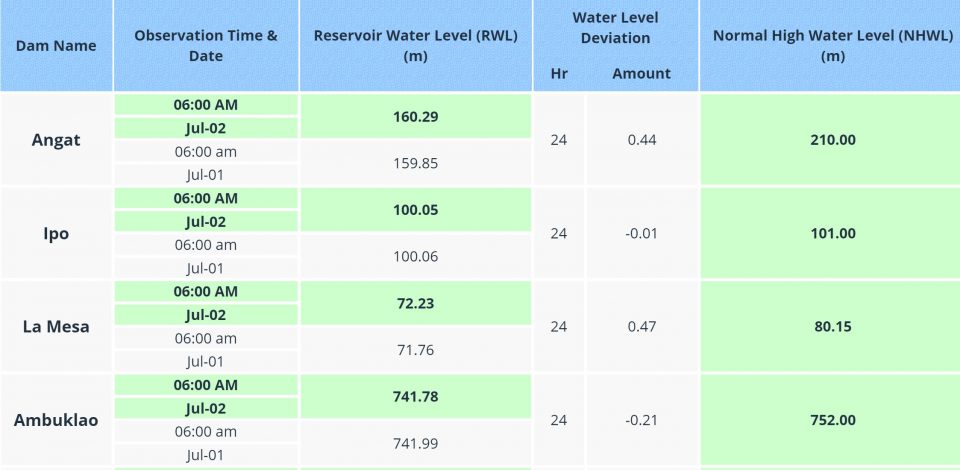
Task: Select the Ipo dam name cell
Action: pos(56,233)
